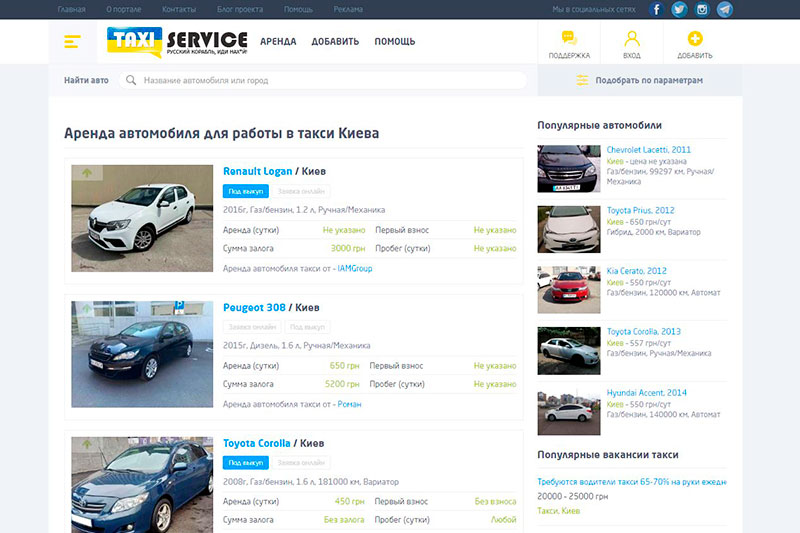Open Hyundai Accent, 2014 link
Viewport: 800px width, 533px height.
[646, 393]
